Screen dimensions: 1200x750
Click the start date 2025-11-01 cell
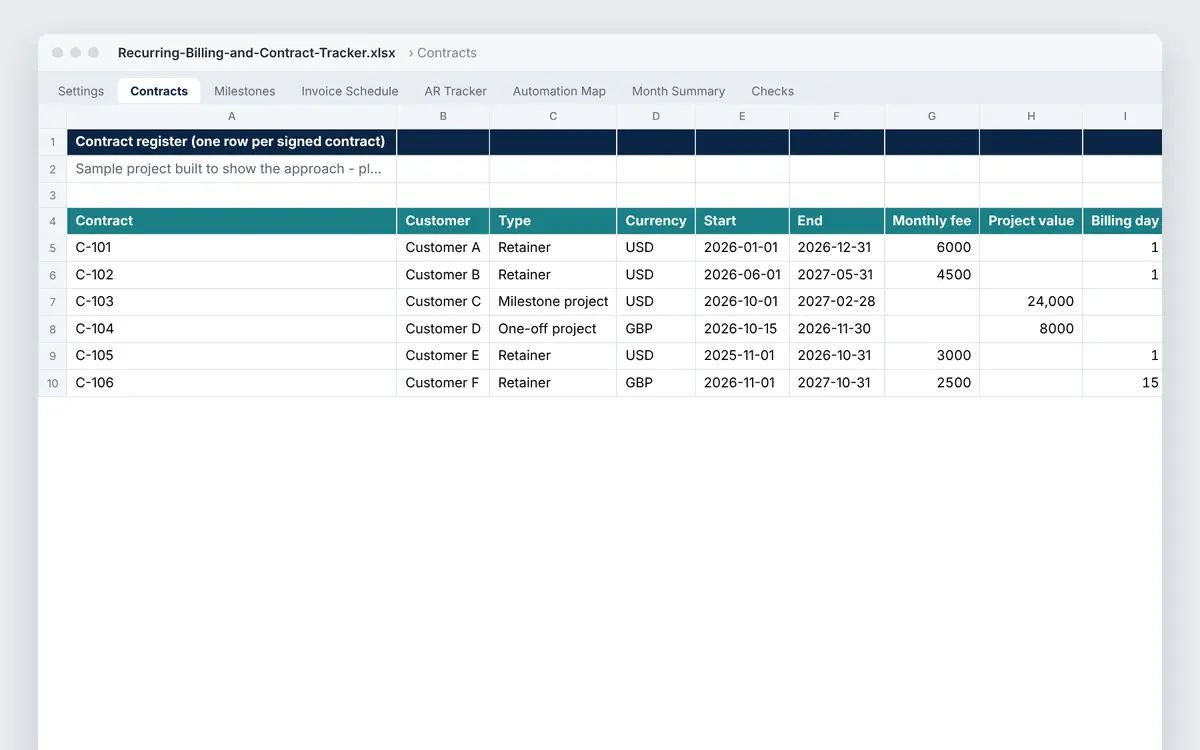742,356
